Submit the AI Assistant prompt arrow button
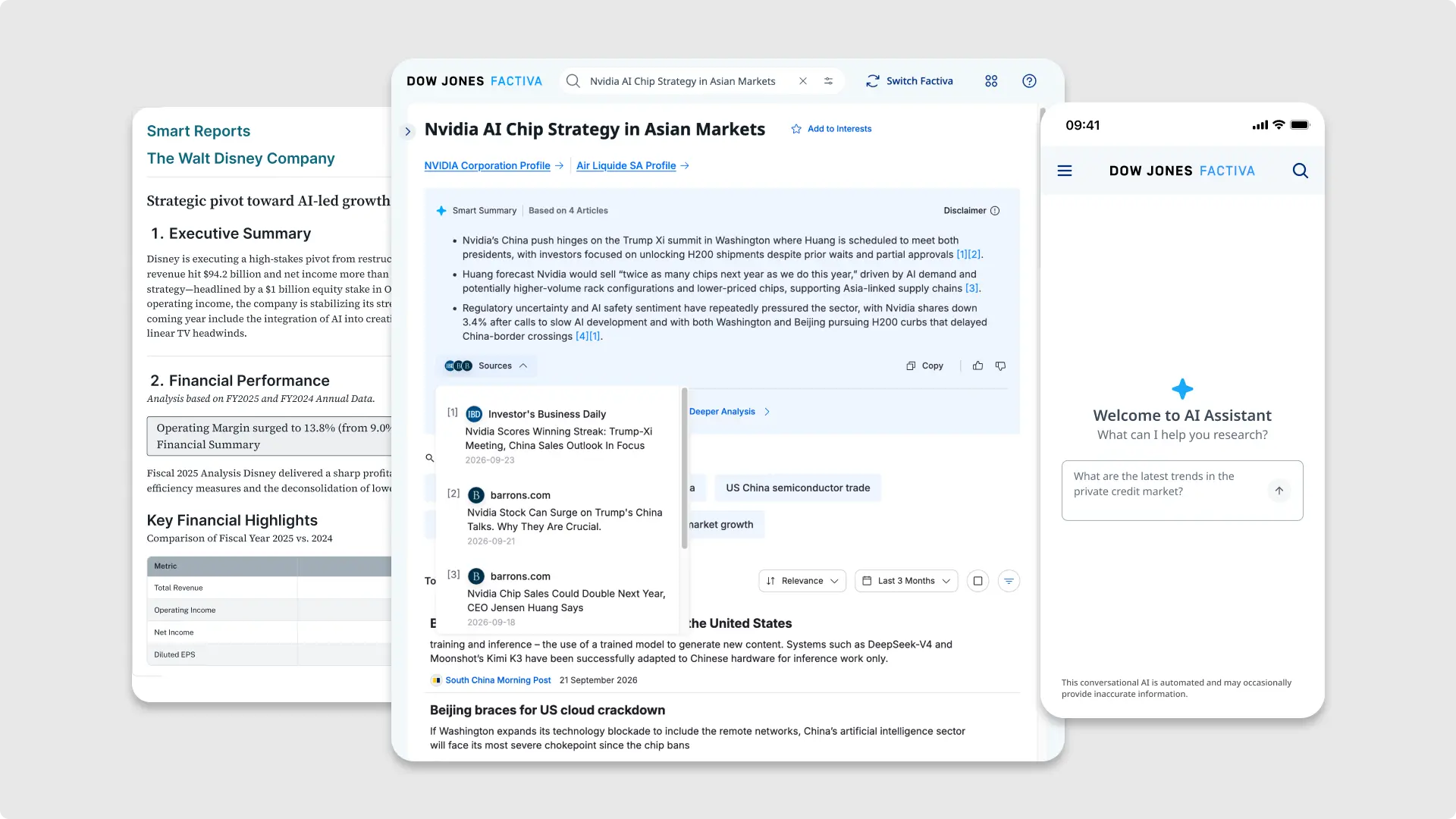 [1279, 491]
